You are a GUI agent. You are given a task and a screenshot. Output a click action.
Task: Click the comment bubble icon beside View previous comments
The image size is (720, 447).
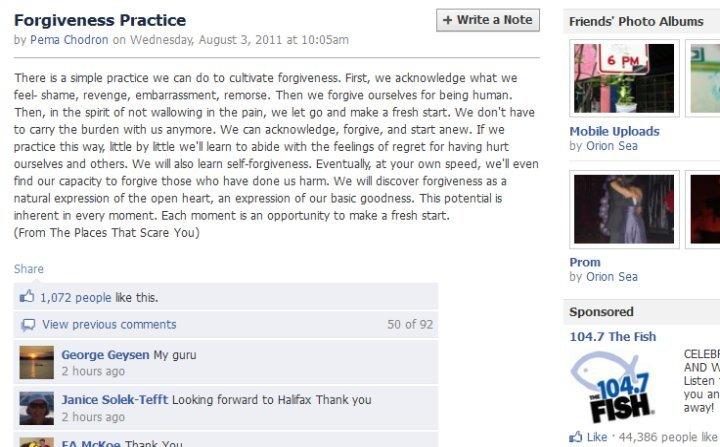click(28, 325)
